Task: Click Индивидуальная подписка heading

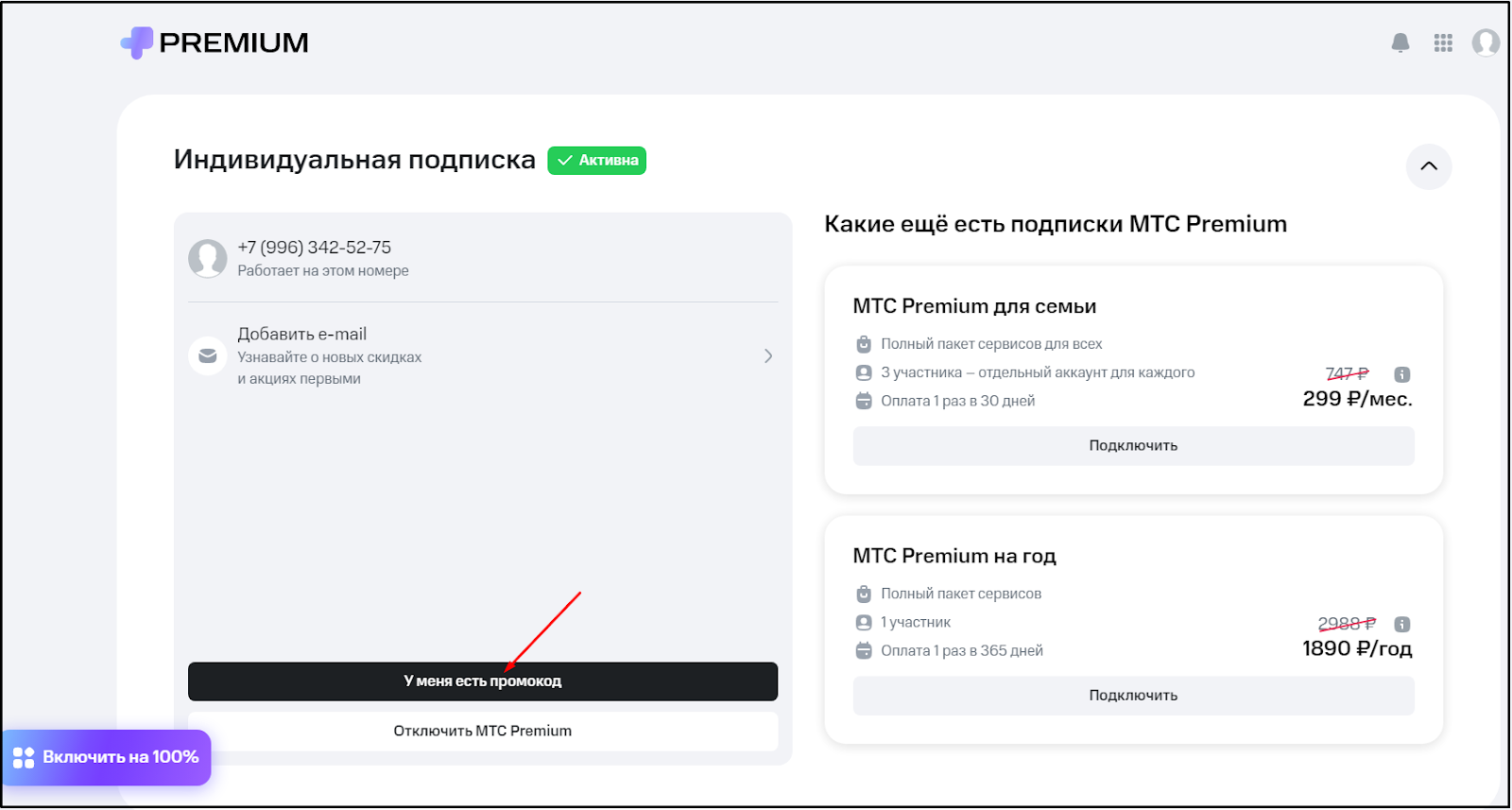Action: 354,160
